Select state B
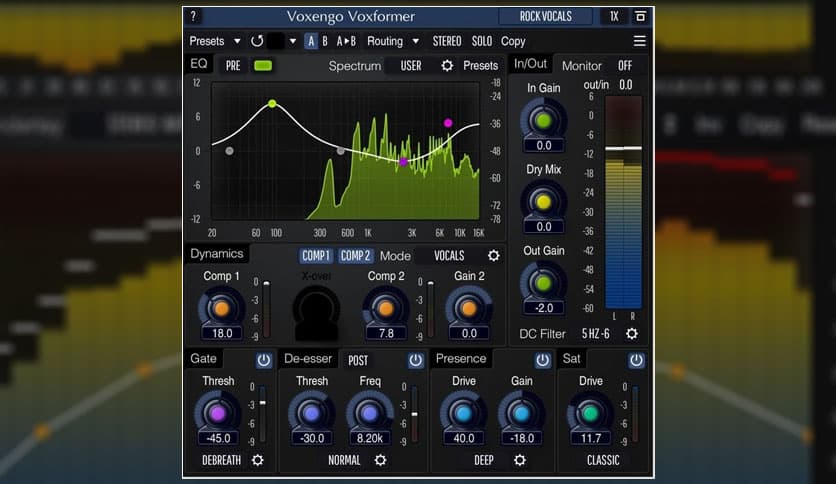 pyautogui.click(x=325, y=41)
